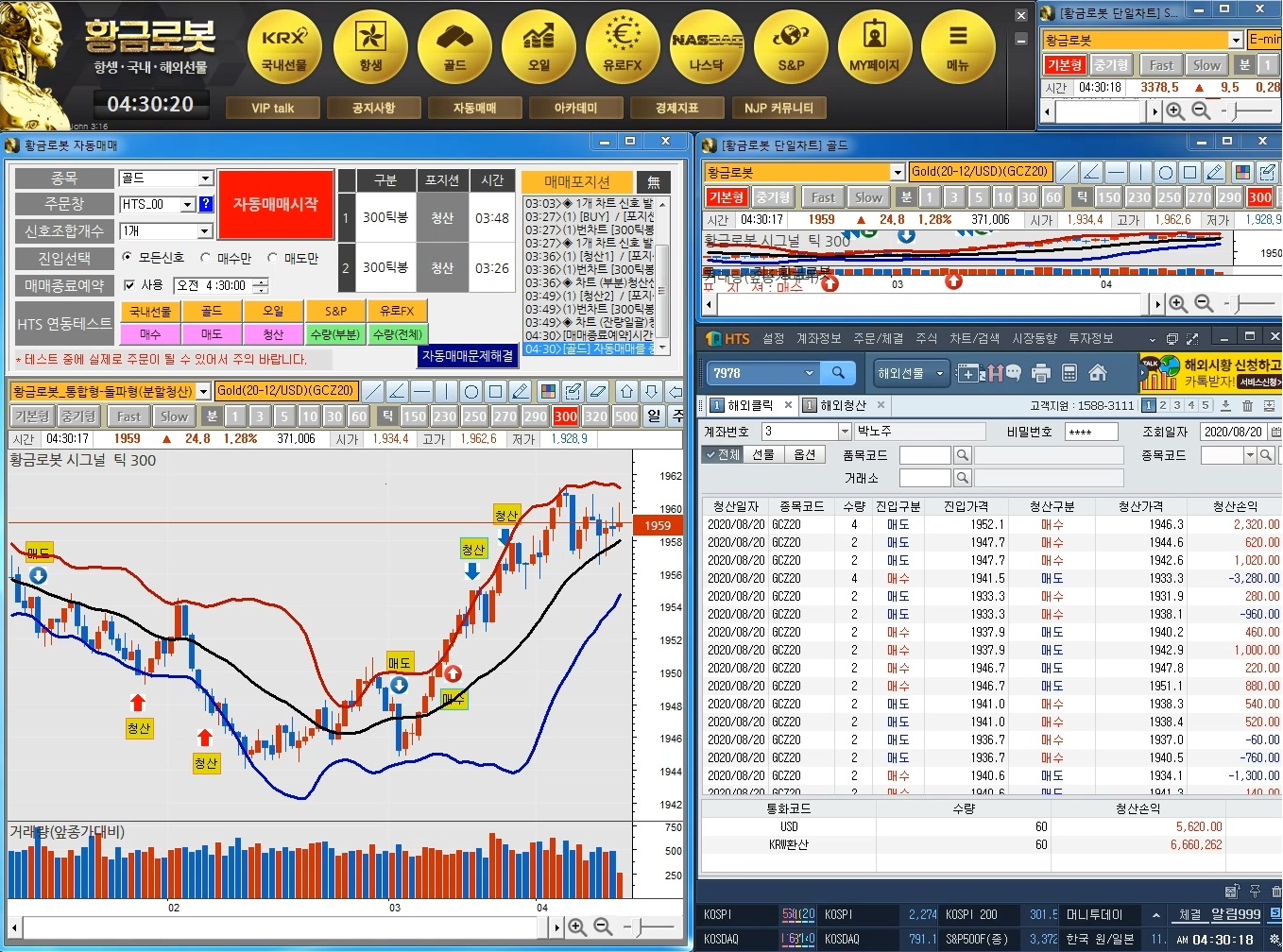Click the 수량(전체) test button
This screenshot has height=952, width=1283.
tap(398, 334)
